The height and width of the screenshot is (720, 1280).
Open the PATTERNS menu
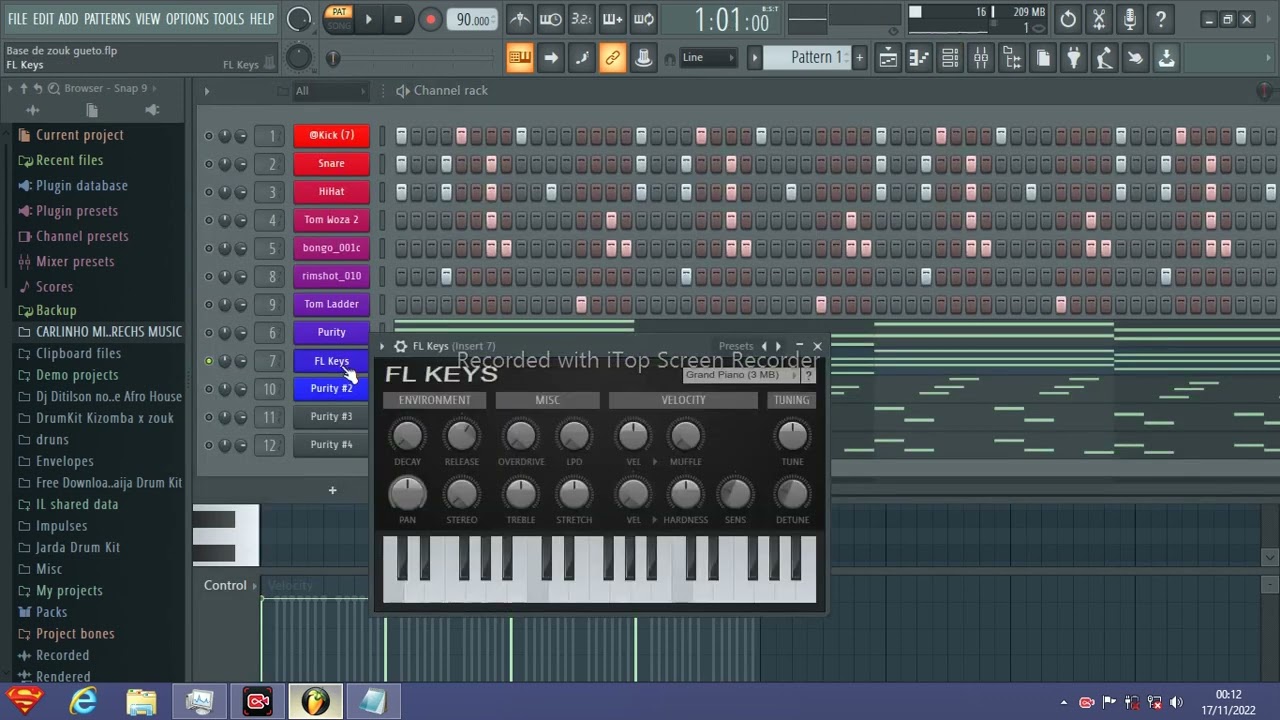(107, 19)
